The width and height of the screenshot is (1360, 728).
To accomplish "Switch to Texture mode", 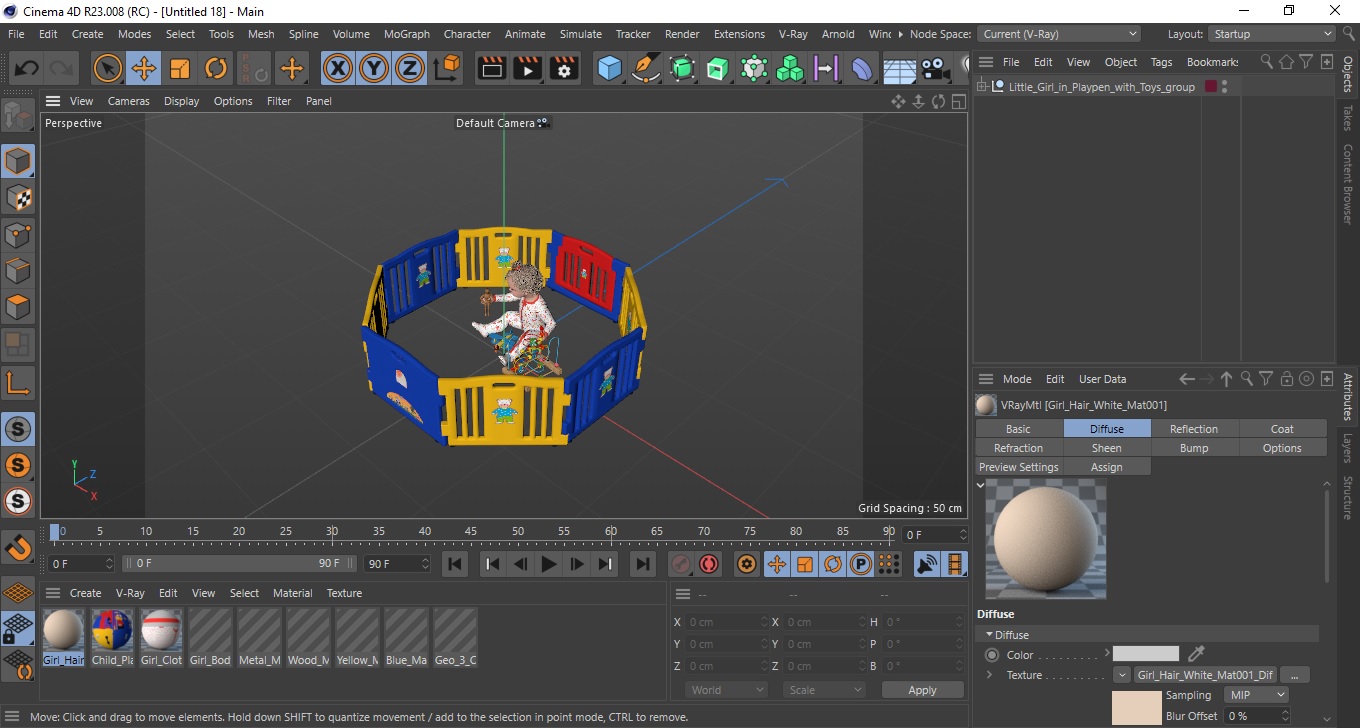I will (x=18, y=198).
